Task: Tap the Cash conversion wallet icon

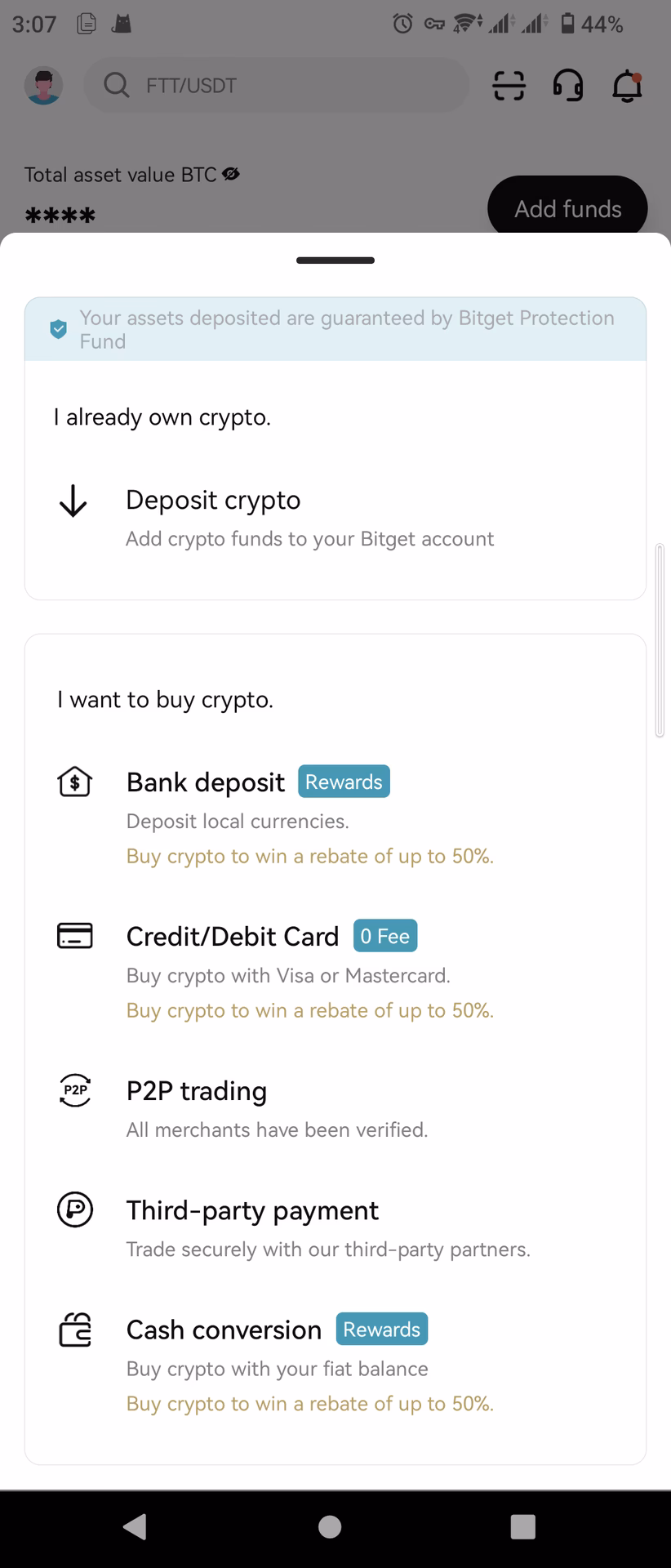Action: click(74, 1330)
